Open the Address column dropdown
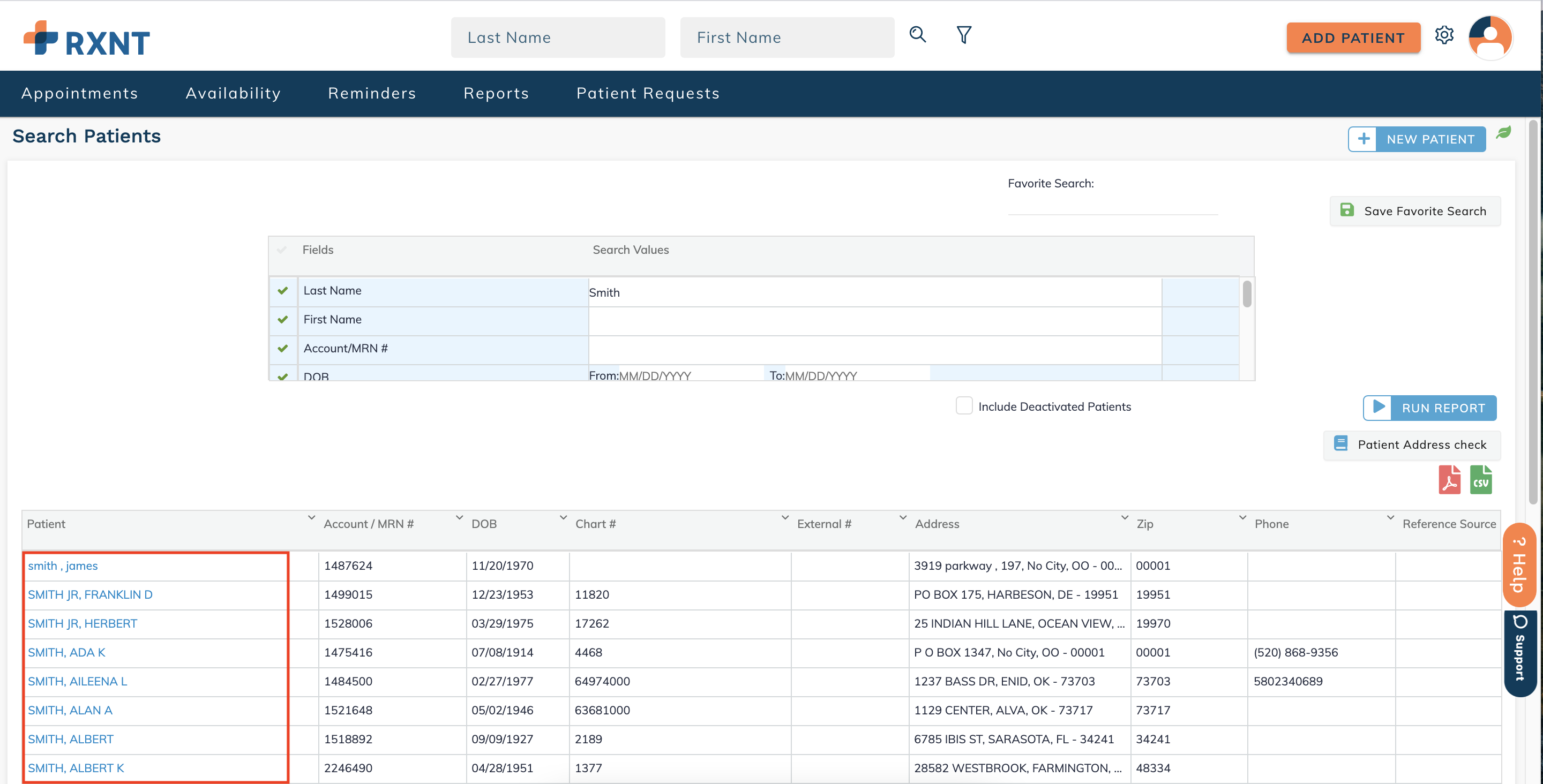 pyautogui.click(x=1125, y=517)
